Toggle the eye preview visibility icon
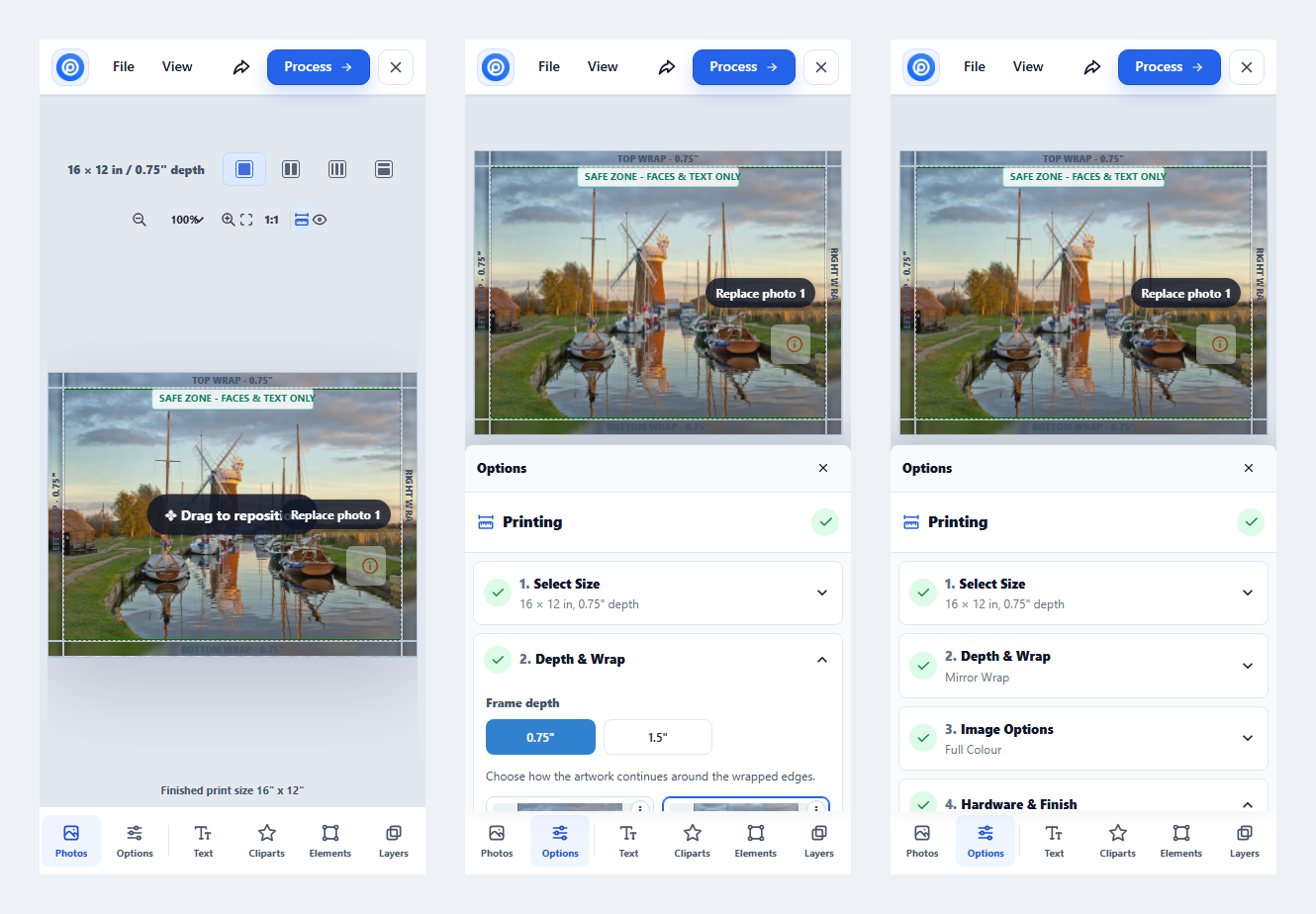 320,220
